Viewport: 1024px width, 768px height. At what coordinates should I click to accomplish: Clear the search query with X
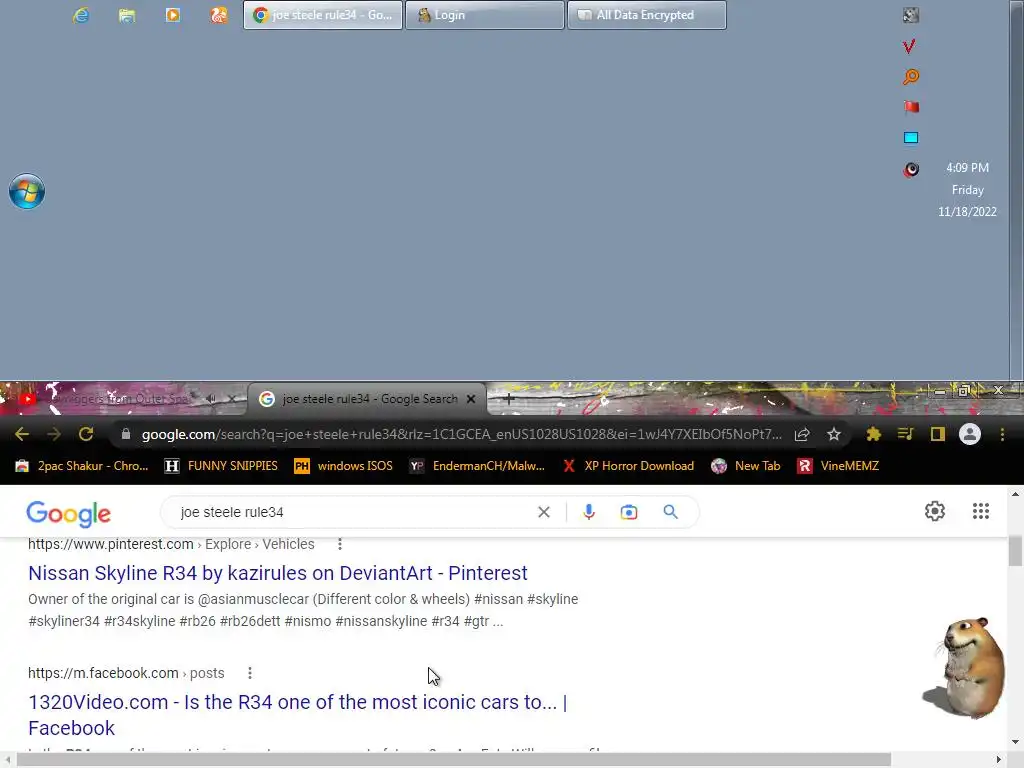pyautogui.click(x=544, y=512)
